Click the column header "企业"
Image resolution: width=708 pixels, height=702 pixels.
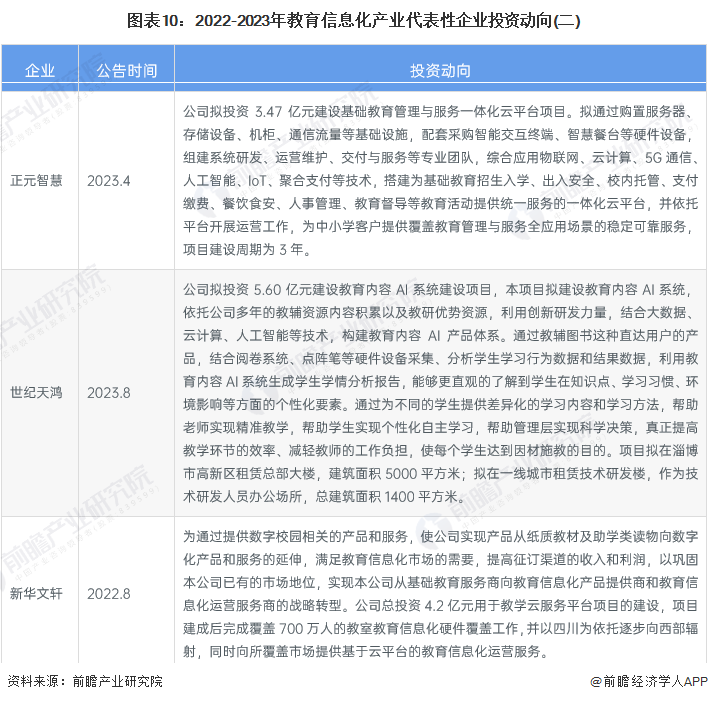[x=40, y=70]
